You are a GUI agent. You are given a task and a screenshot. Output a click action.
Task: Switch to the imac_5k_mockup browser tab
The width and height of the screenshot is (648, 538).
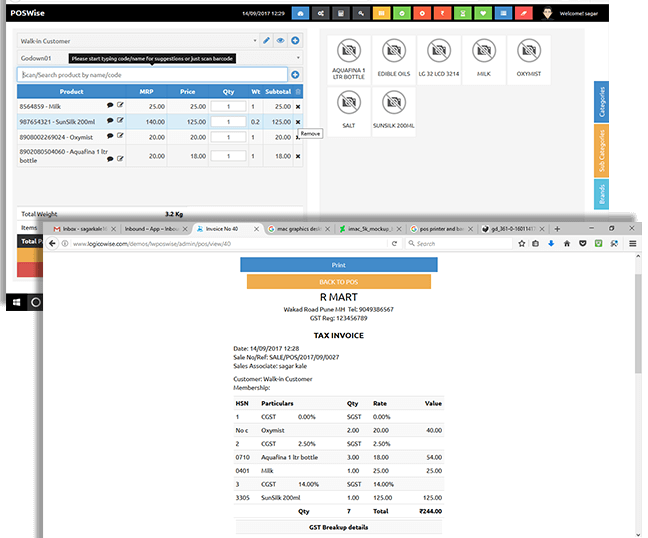coord(369,229)
